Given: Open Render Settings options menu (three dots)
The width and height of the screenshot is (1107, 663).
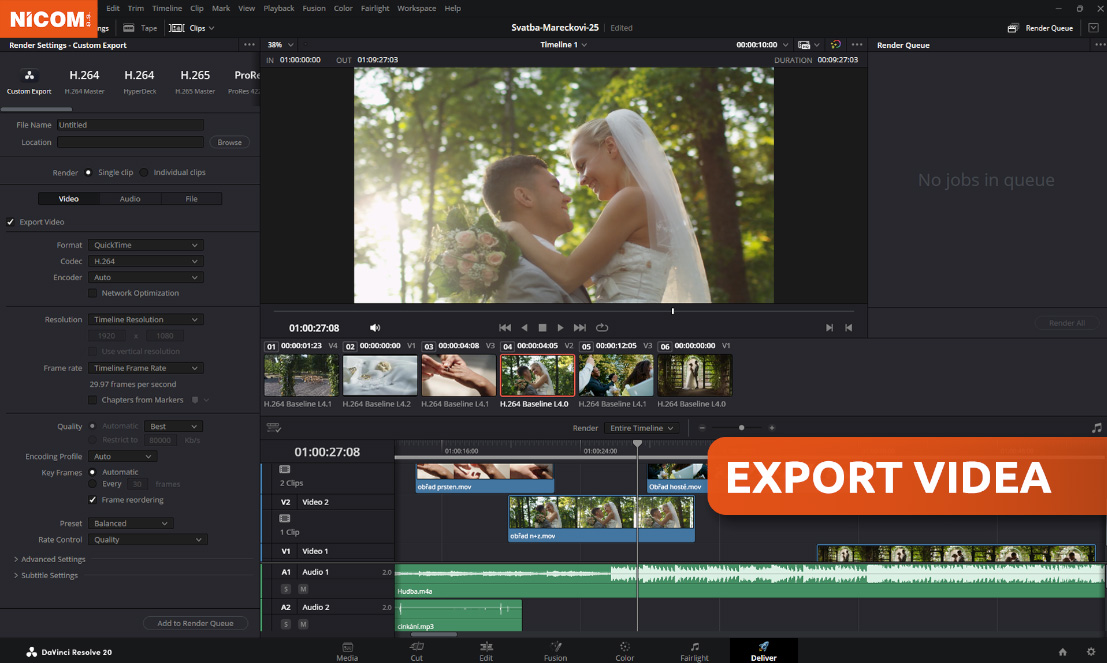Looking at the screenshot, I should pos(249,44).
